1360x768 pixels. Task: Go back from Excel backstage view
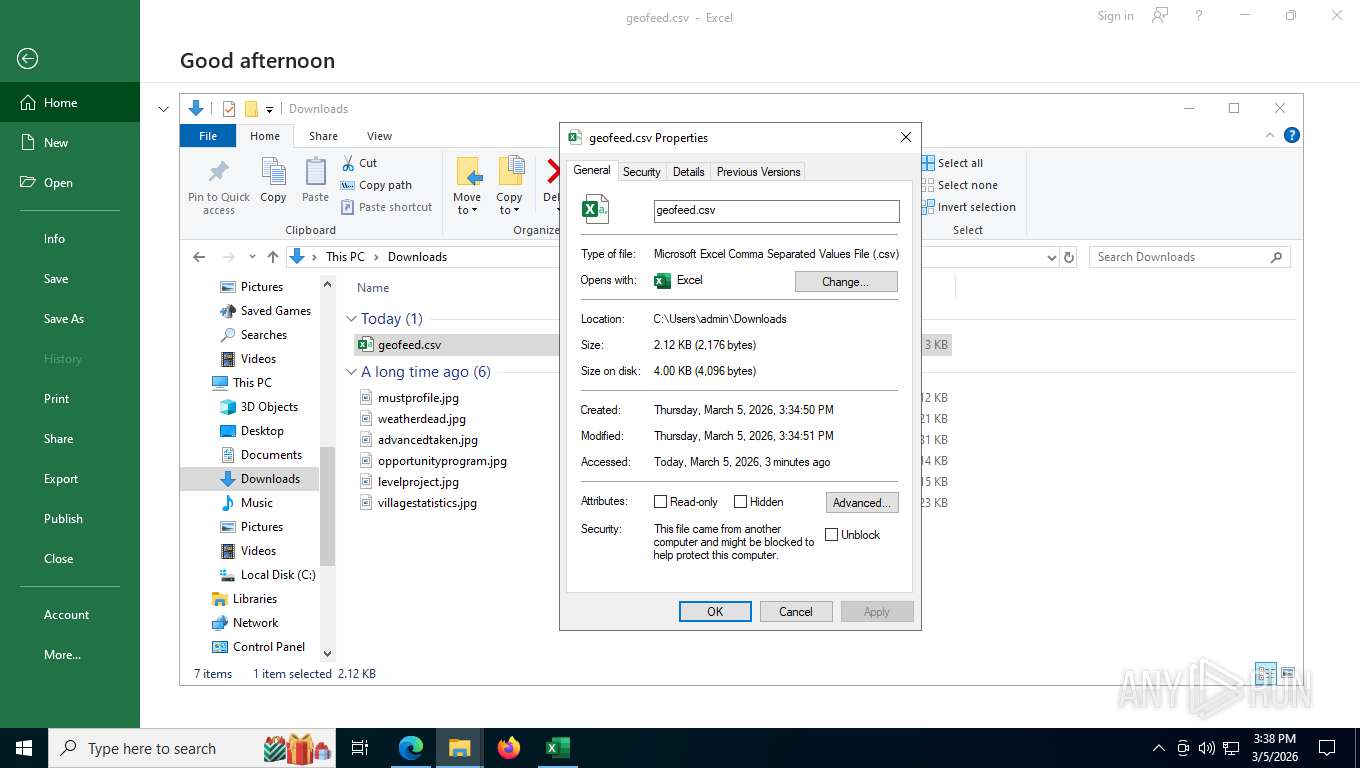[x=28, y=59]
